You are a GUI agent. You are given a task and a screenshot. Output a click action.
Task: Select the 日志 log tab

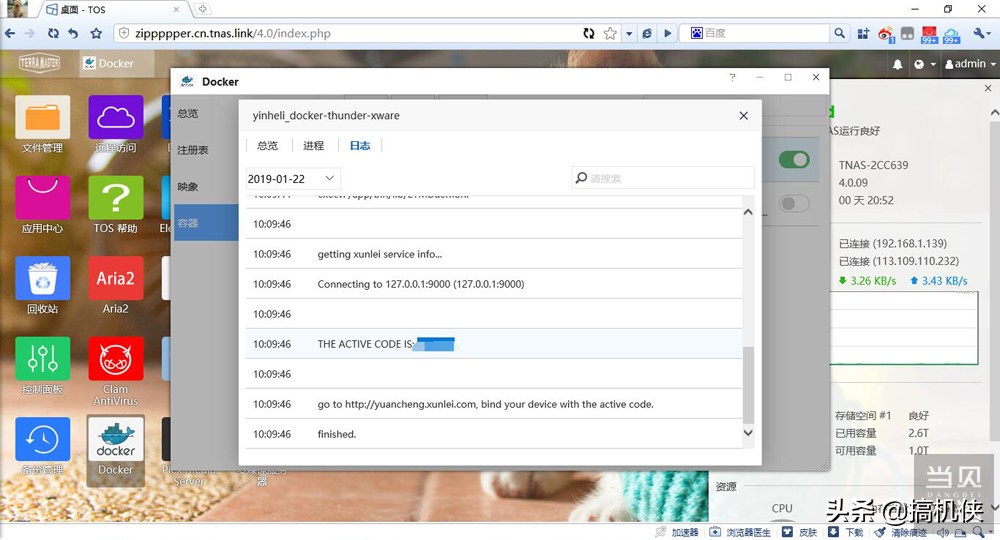pyautogui.click(x=360, y=145)
